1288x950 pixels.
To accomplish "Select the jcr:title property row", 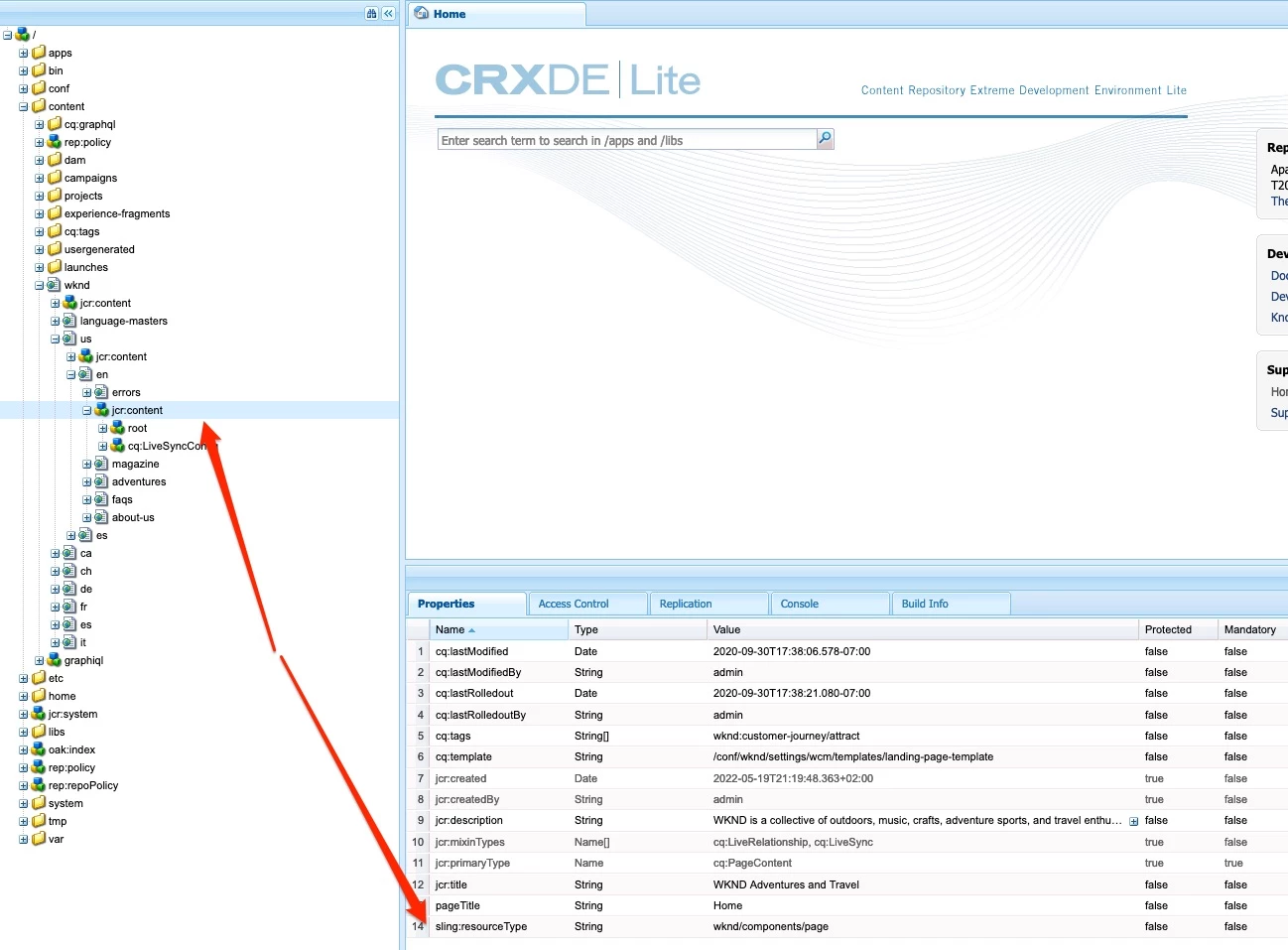I will [x=846, y=884].
